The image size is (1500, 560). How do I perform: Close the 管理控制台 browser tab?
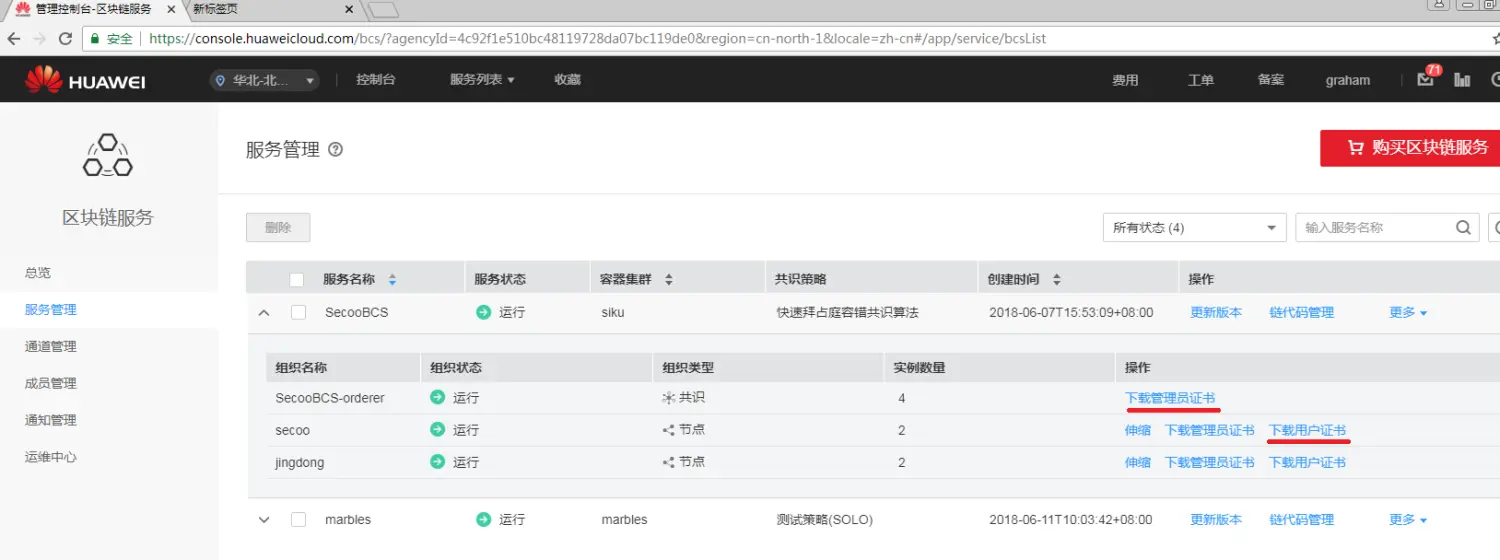click(x=173, y=9)
